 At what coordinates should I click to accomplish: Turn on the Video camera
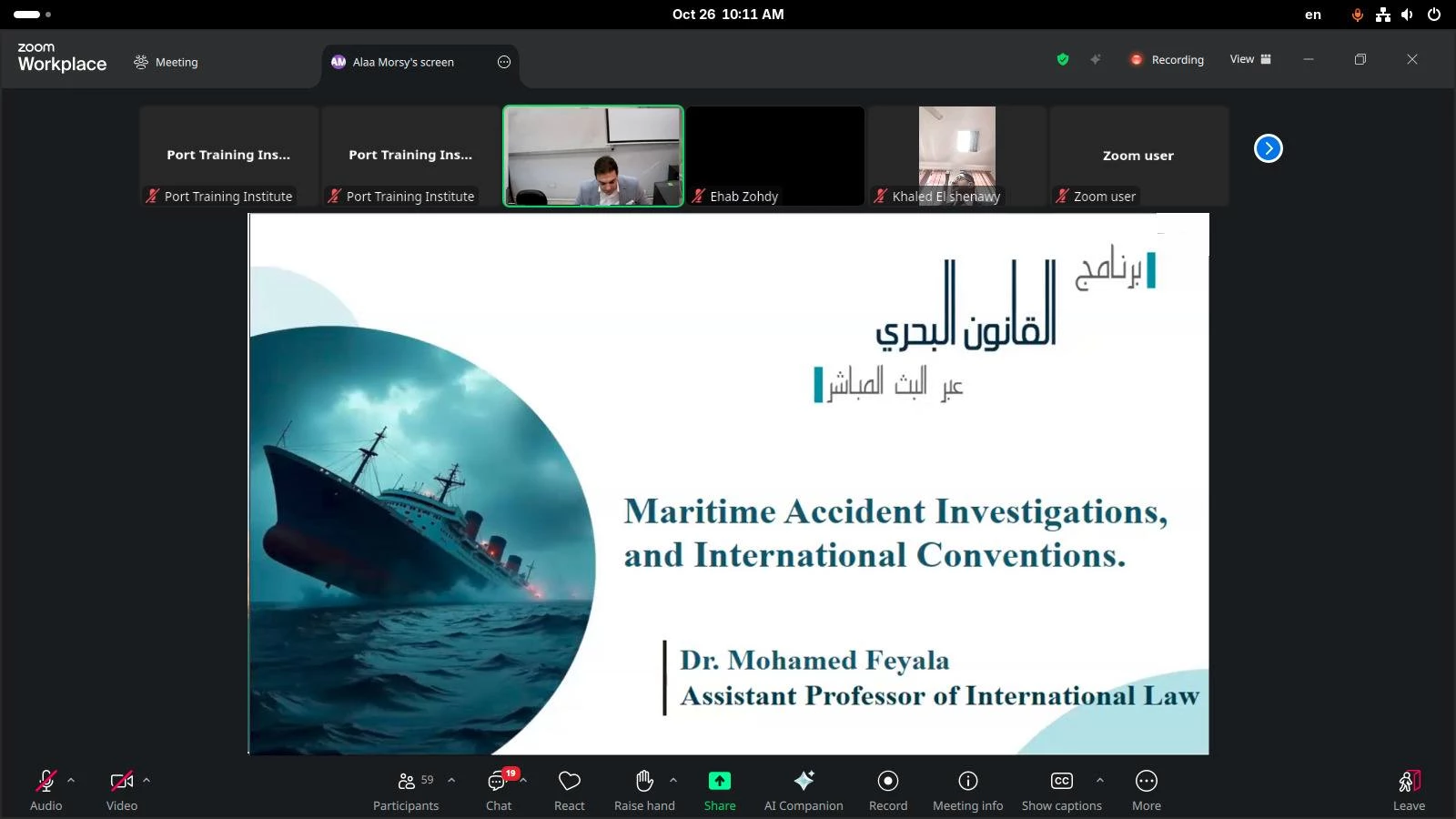pos(121,790)
